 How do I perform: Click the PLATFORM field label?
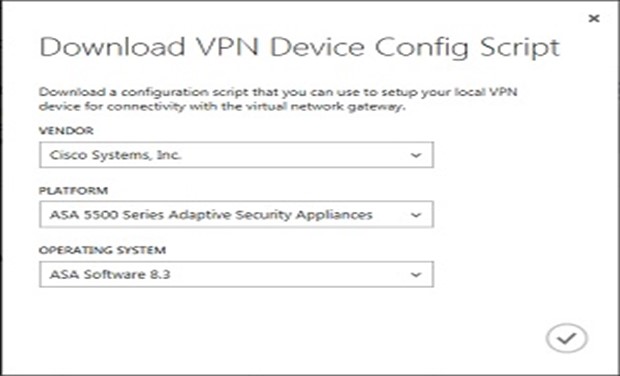[x=73, y=191]
